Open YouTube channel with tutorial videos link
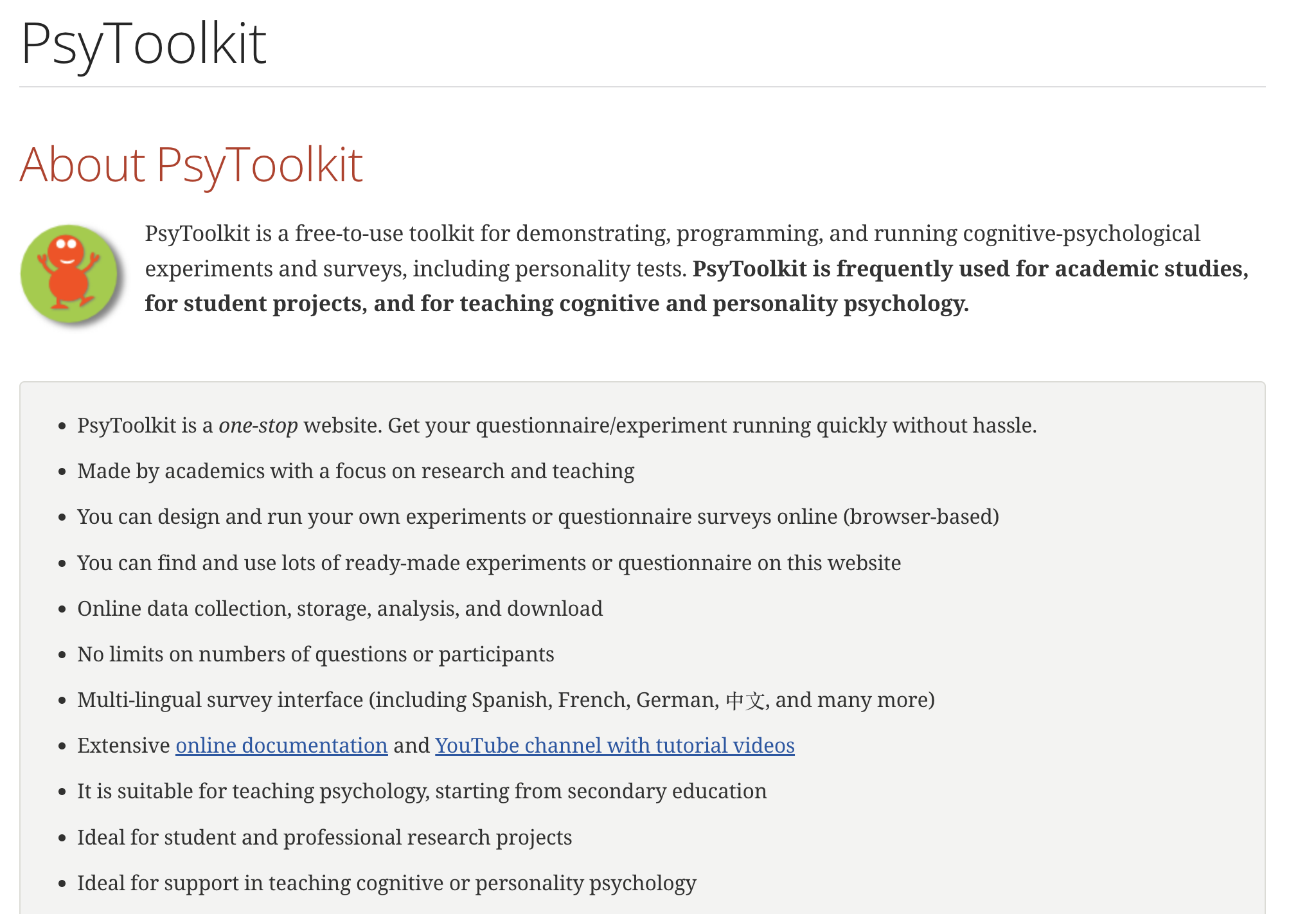This screenshot has width=1316, height=914. pyautogui.click(x=614, y=746)
